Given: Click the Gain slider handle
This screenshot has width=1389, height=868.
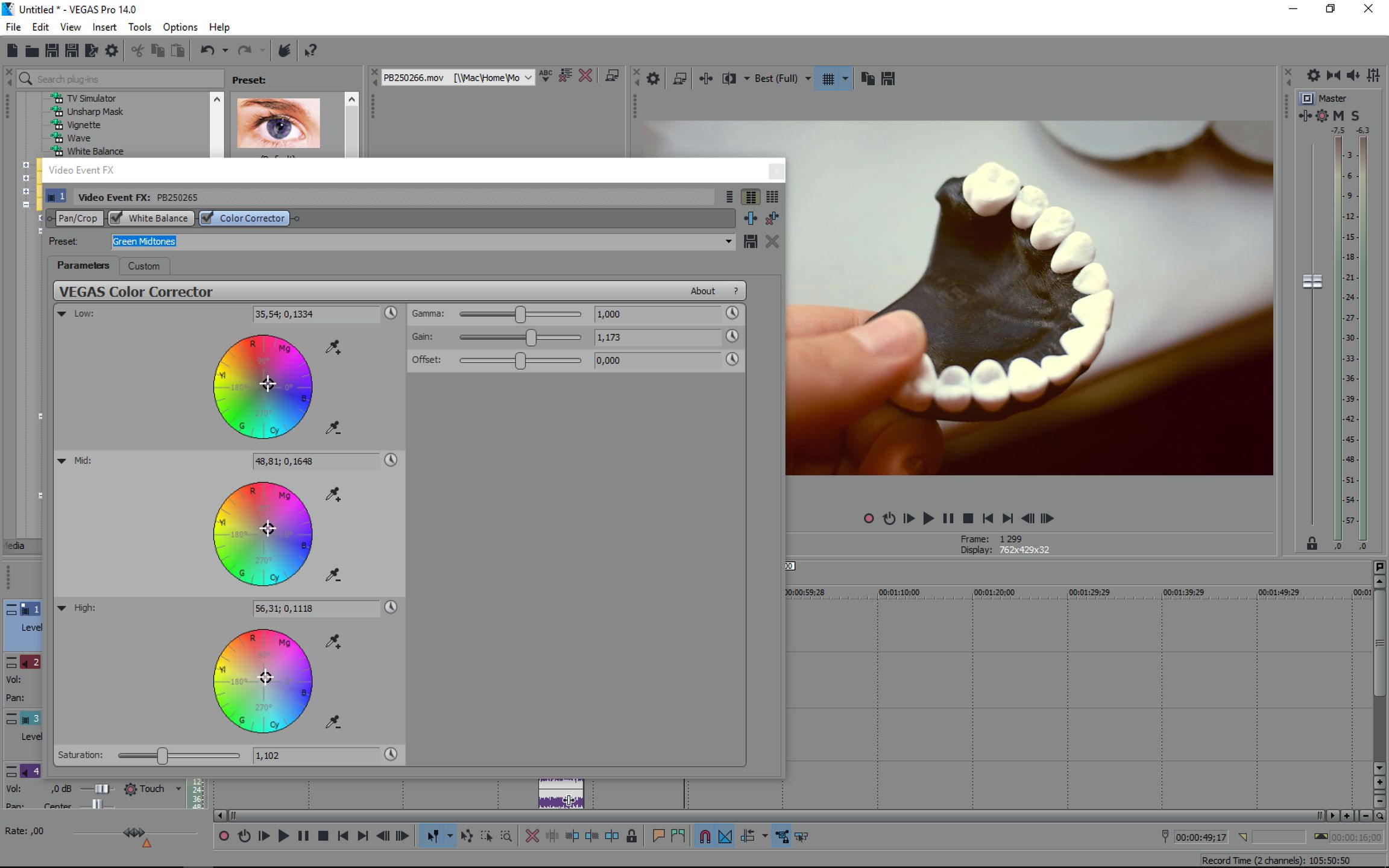Looking at the screenshot, I should pos(531,337).
